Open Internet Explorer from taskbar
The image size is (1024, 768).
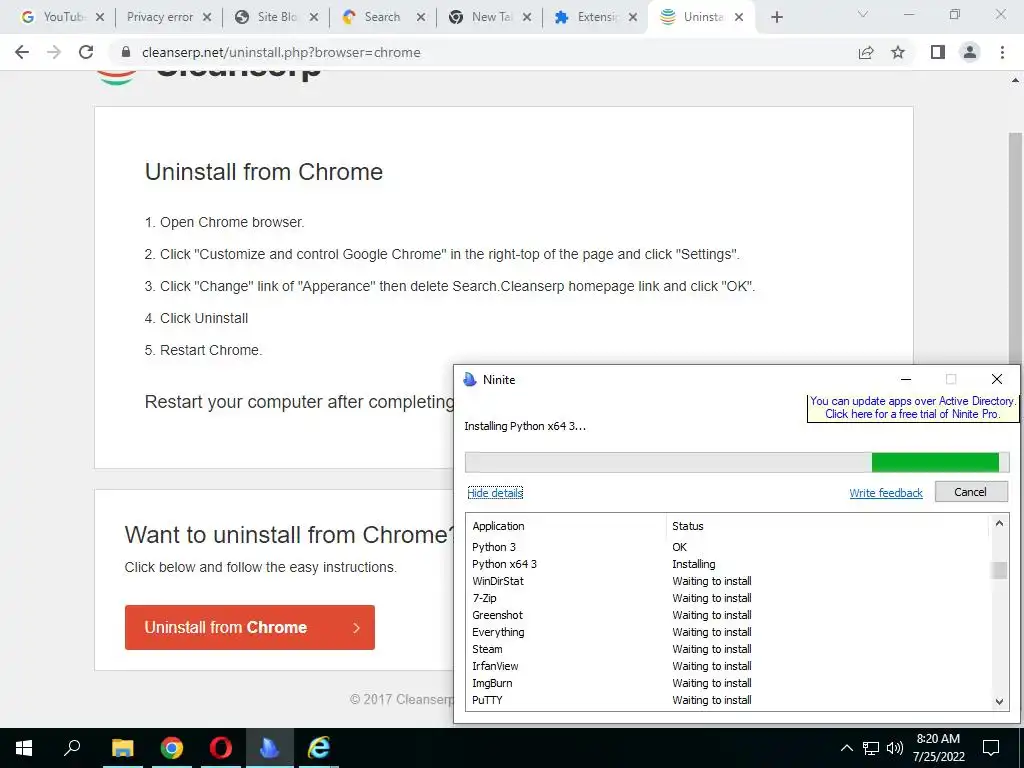pos(319,748)
